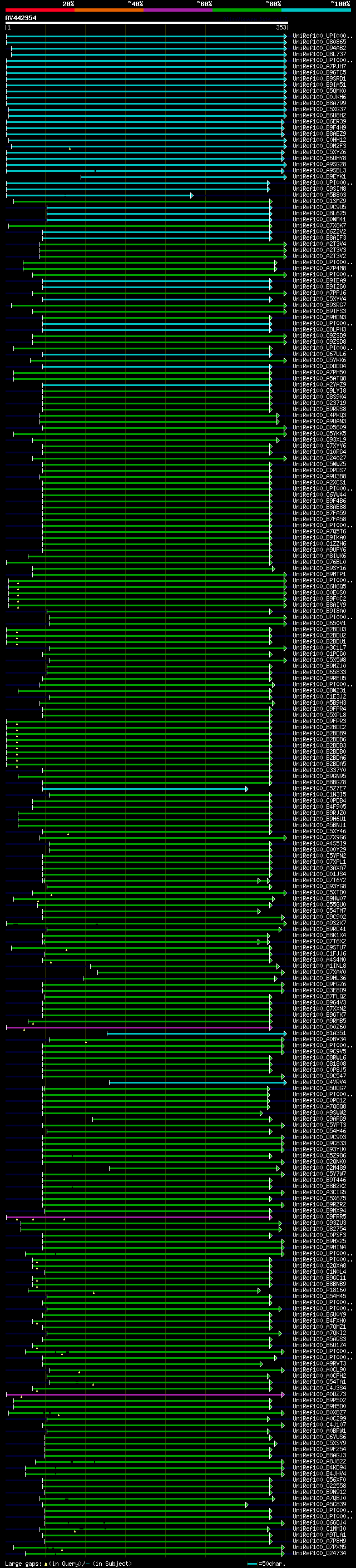The height and width of the screenshot is (1568, 356).
Task: Click label UniRef100_Q6ER39
Action: 319,121
